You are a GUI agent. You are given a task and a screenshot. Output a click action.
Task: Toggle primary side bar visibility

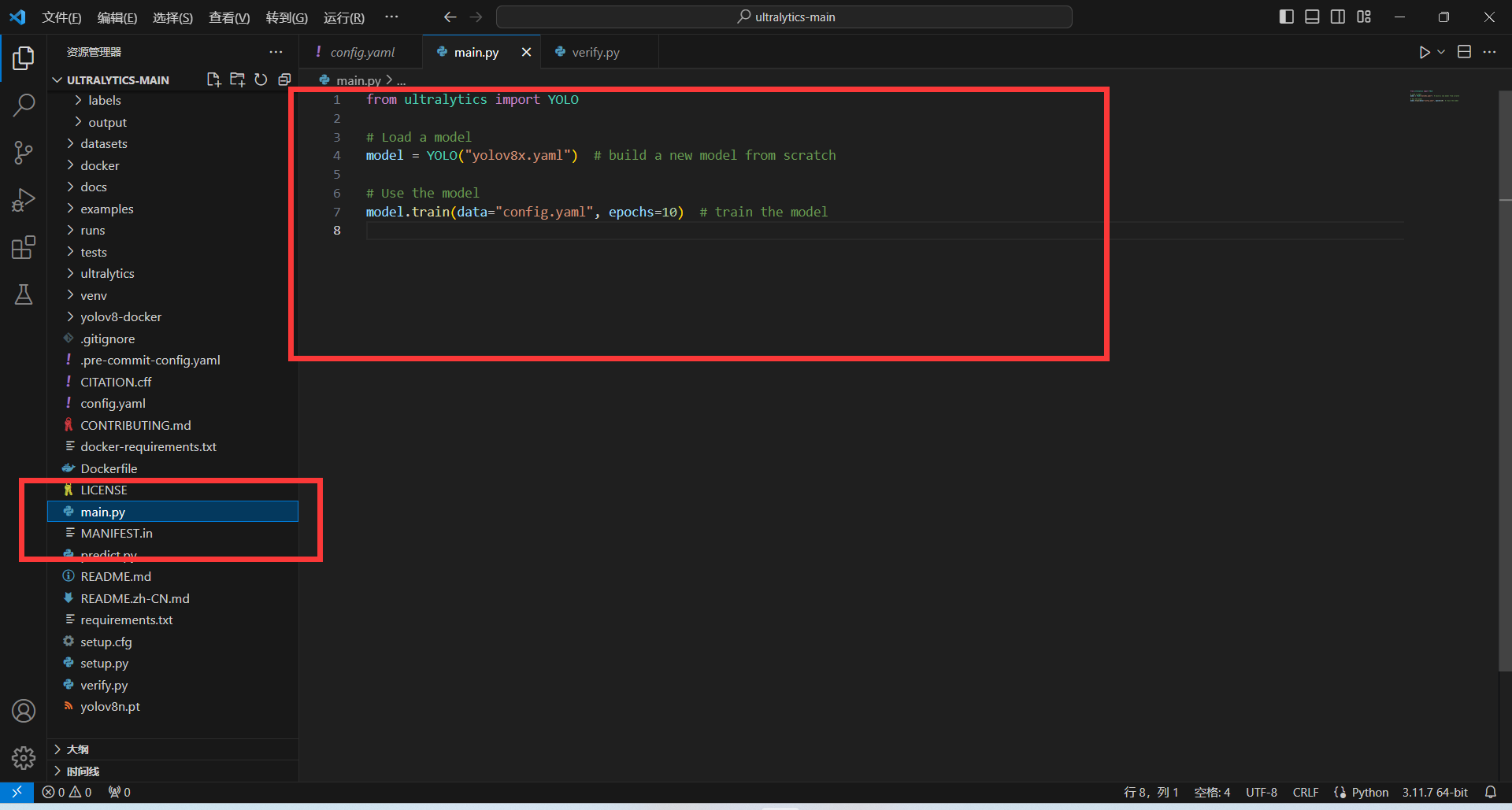1287,17
